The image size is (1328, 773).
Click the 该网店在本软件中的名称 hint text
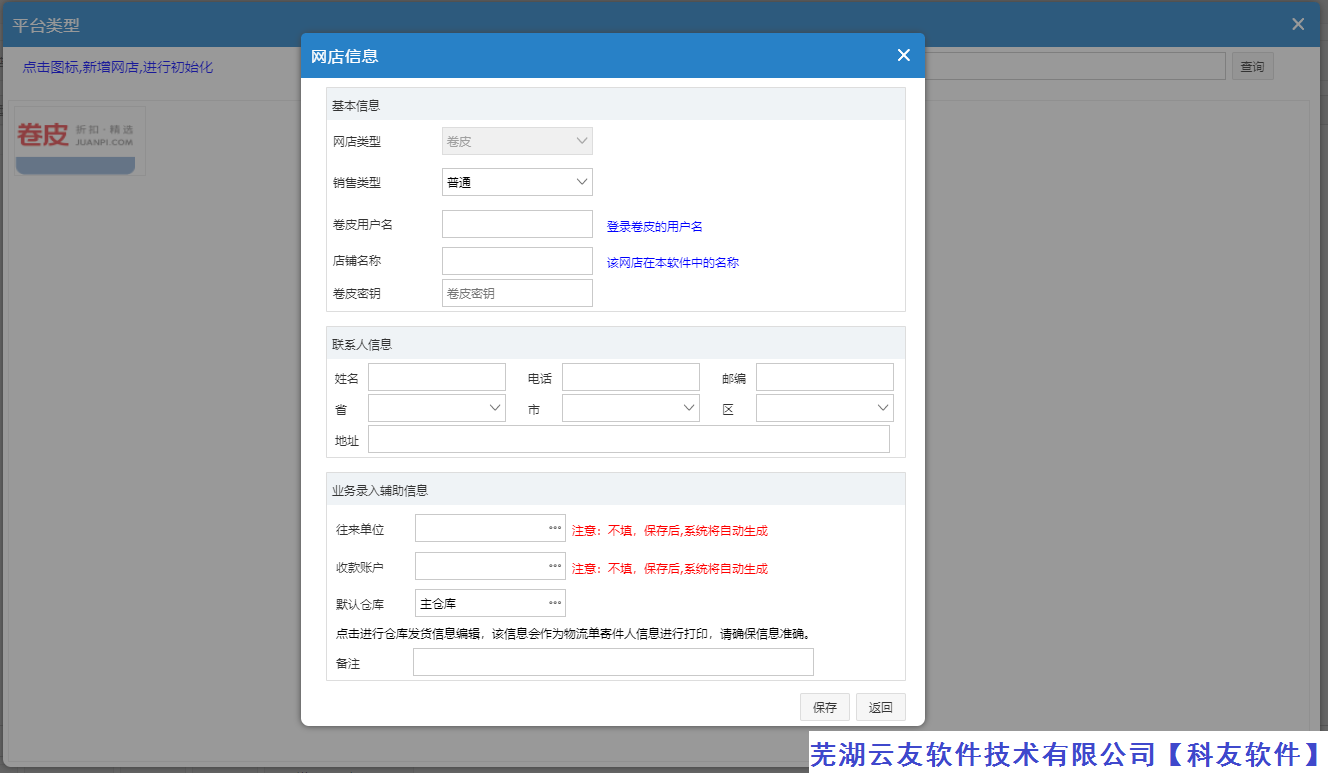673,263
